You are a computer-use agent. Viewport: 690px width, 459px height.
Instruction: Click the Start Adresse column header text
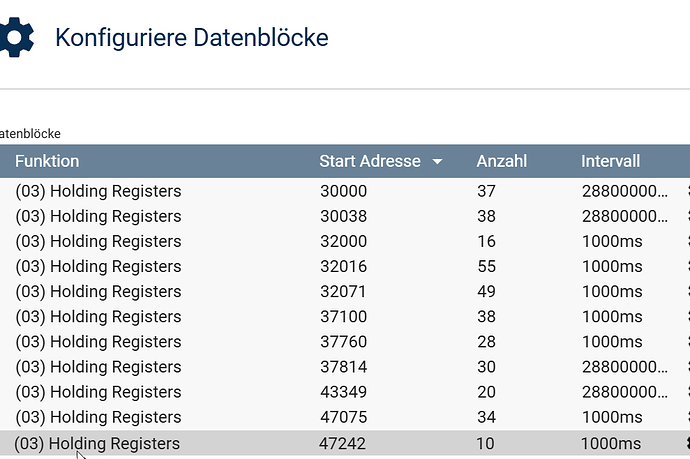(x=369, y=161)
